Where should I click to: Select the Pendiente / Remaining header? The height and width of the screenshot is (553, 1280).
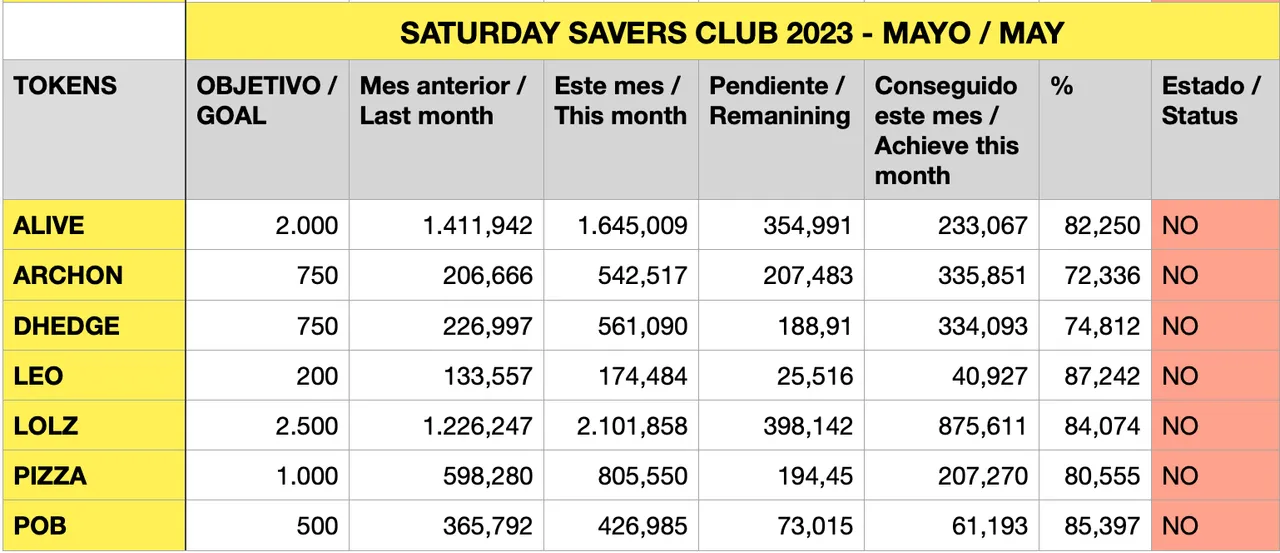(780, 101)
